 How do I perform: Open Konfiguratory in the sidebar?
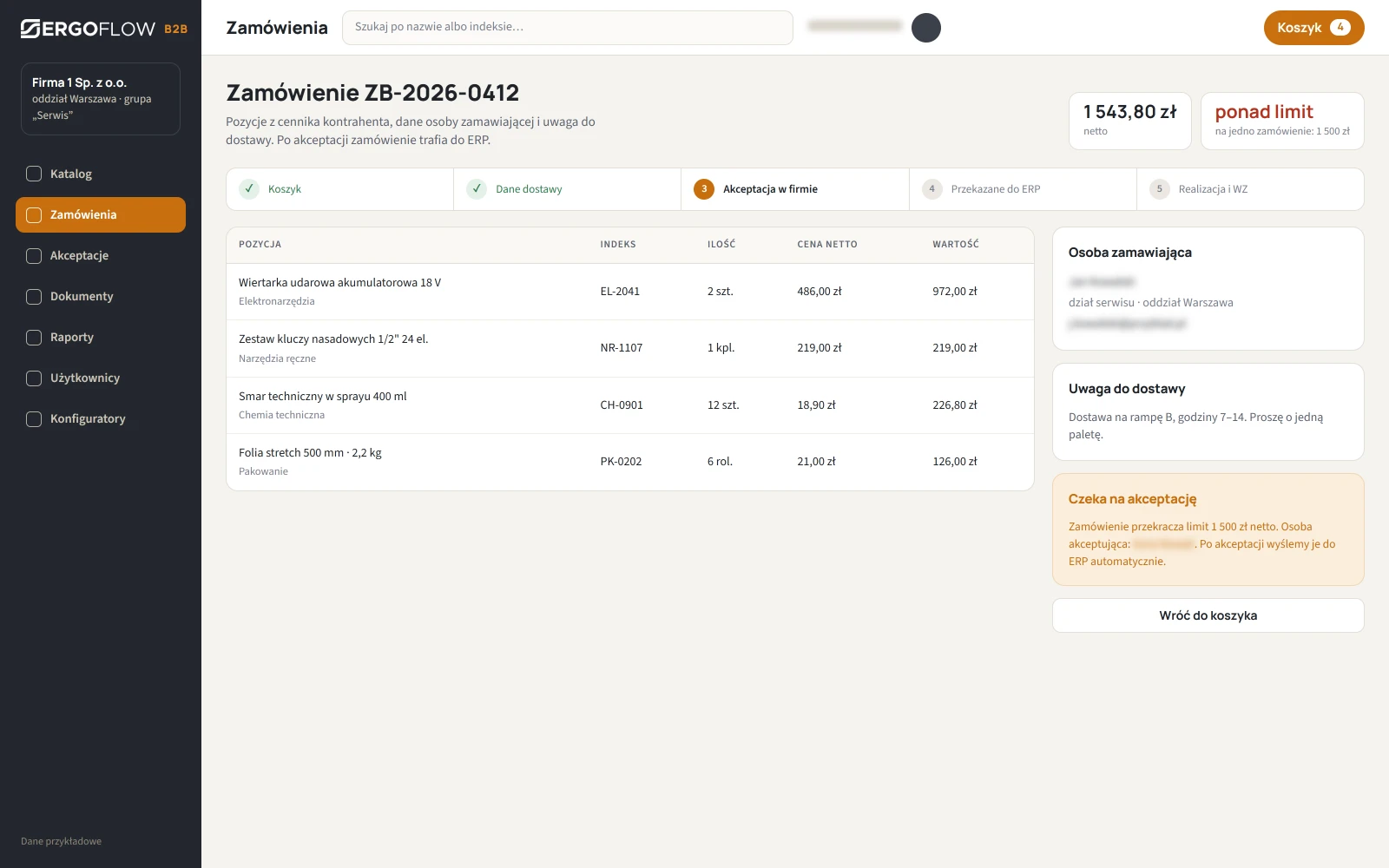[x=101, y=418]
